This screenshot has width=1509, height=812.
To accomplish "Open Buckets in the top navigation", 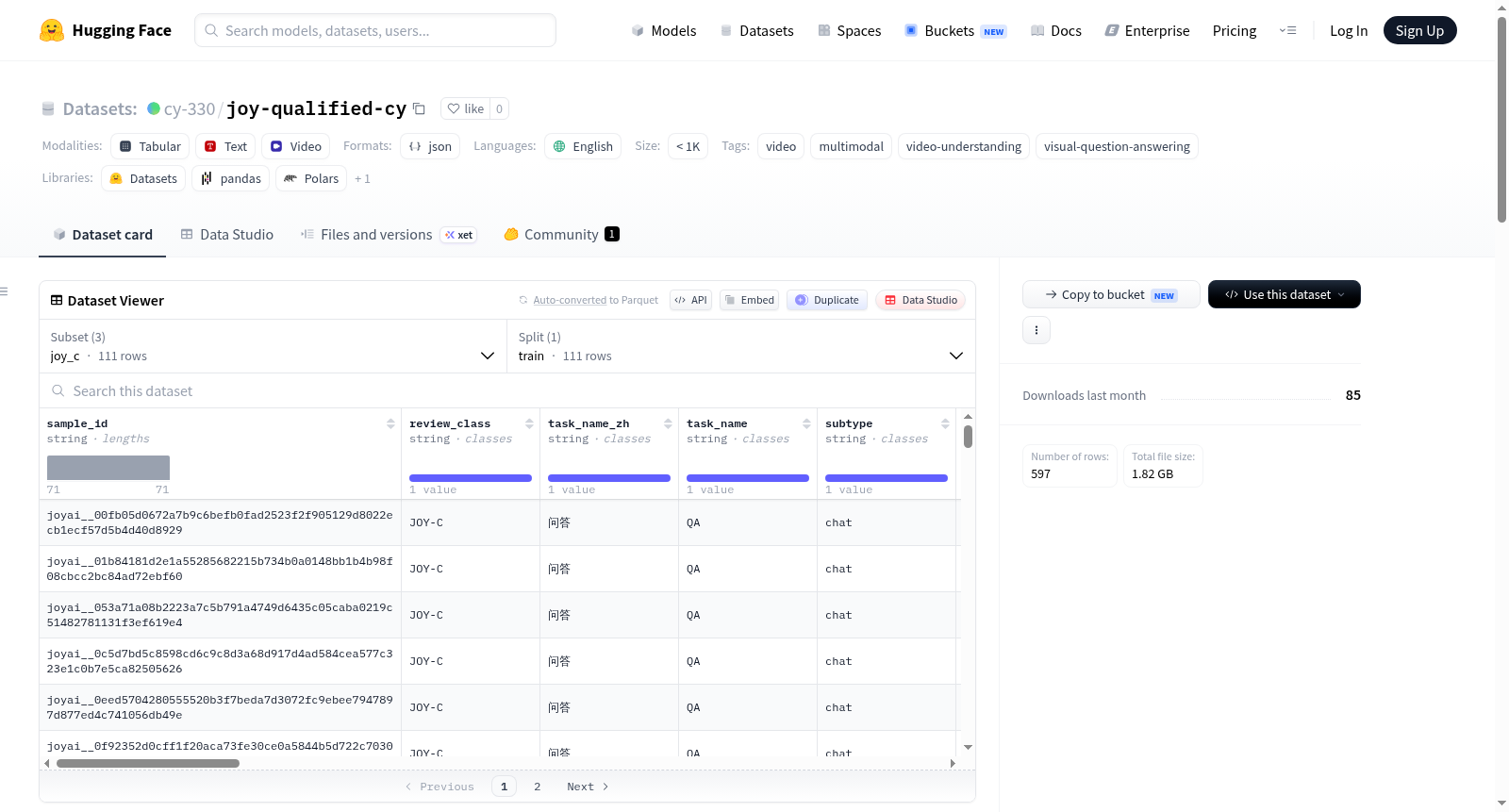I will 955,30.
